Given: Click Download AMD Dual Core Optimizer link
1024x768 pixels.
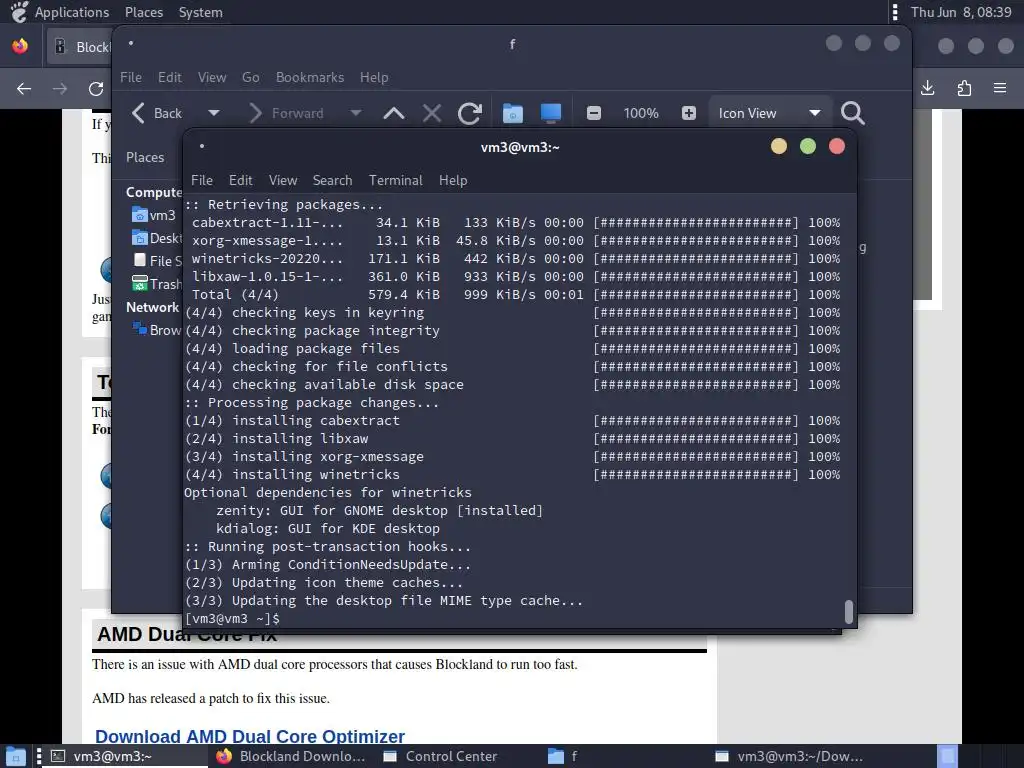Looking at the screenshot, I should coord(249,736).
